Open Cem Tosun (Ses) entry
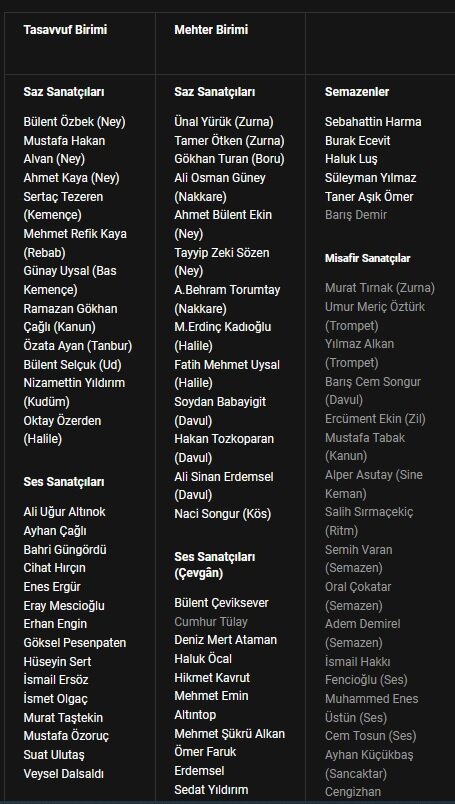The height and width of the screenshot is (804, 455). [x=370, y=736]
